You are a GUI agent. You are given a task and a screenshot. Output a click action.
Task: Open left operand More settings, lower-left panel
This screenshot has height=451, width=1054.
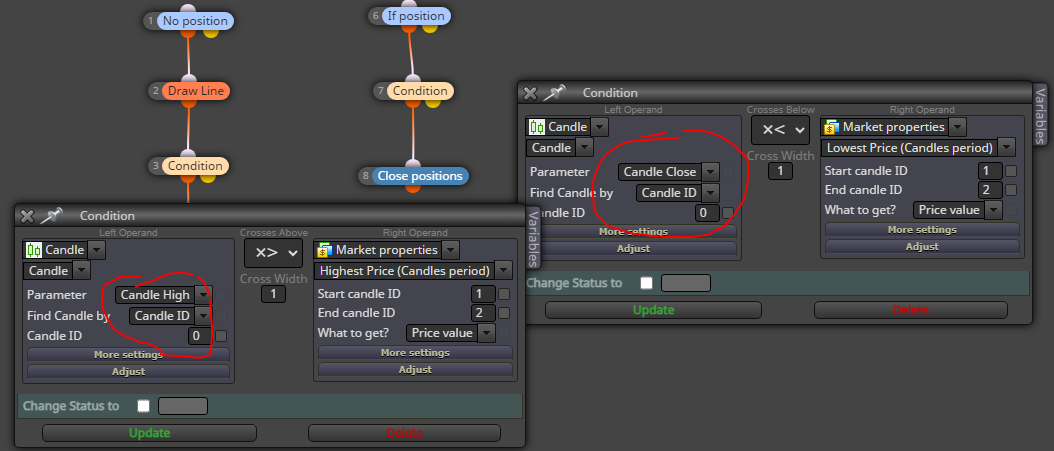pos(128,354)
